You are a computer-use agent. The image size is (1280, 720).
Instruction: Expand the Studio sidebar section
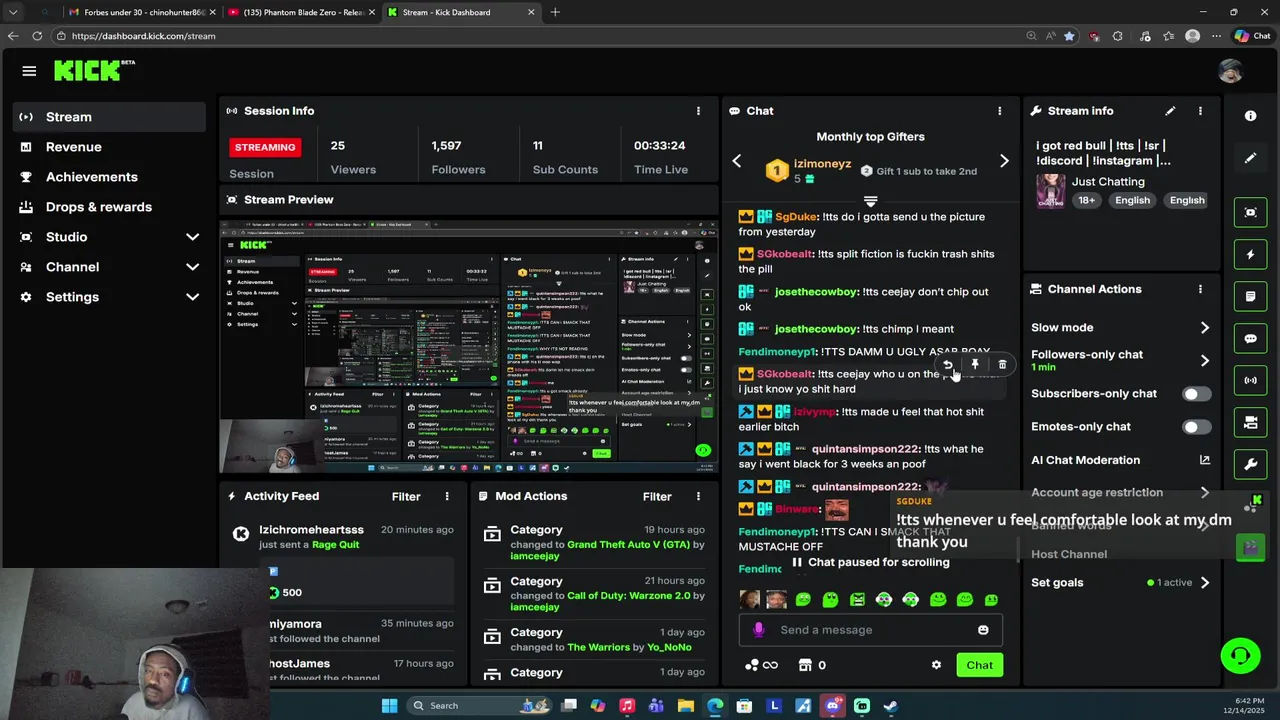tap(192, 237)
